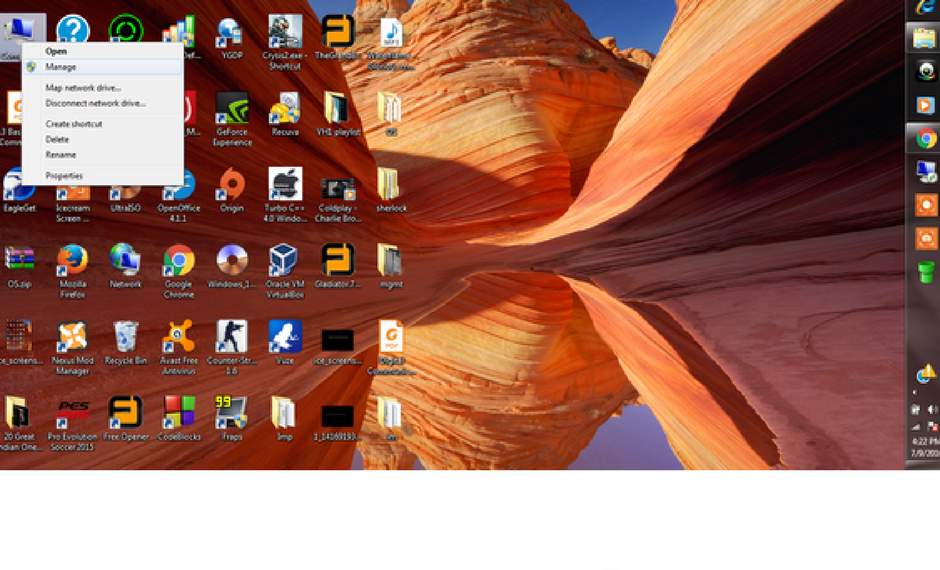Click Map network drive... menu entry

tap(83, 88)
